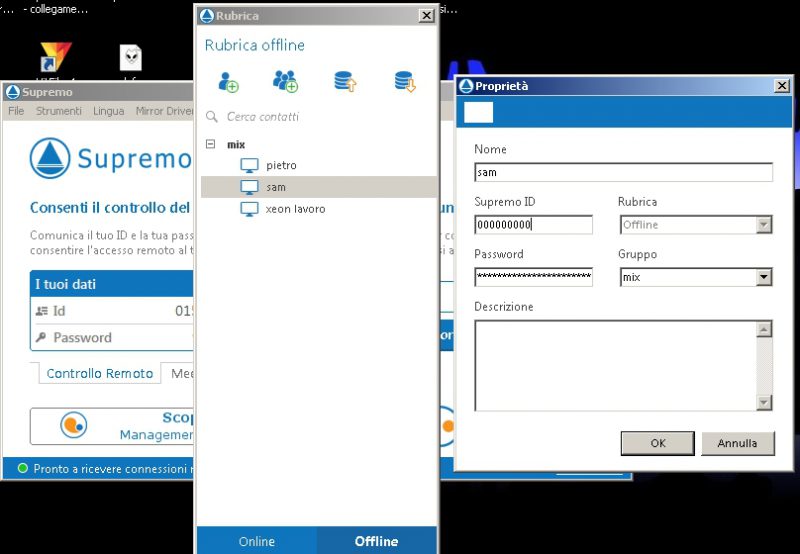
Task: Click the Rubrica offline heading
Action: pos(255,45)
